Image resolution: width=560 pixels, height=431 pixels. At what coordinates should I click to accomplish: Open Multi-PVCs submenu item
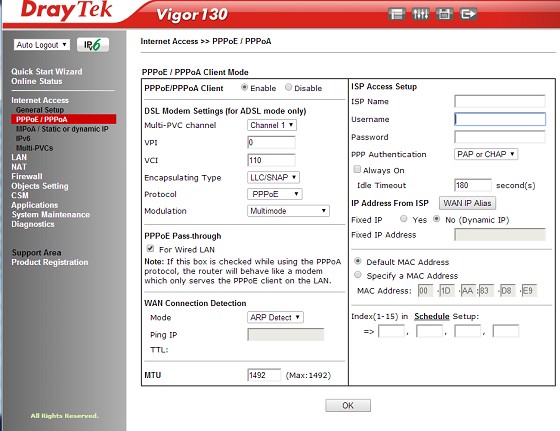pos(34,148)
